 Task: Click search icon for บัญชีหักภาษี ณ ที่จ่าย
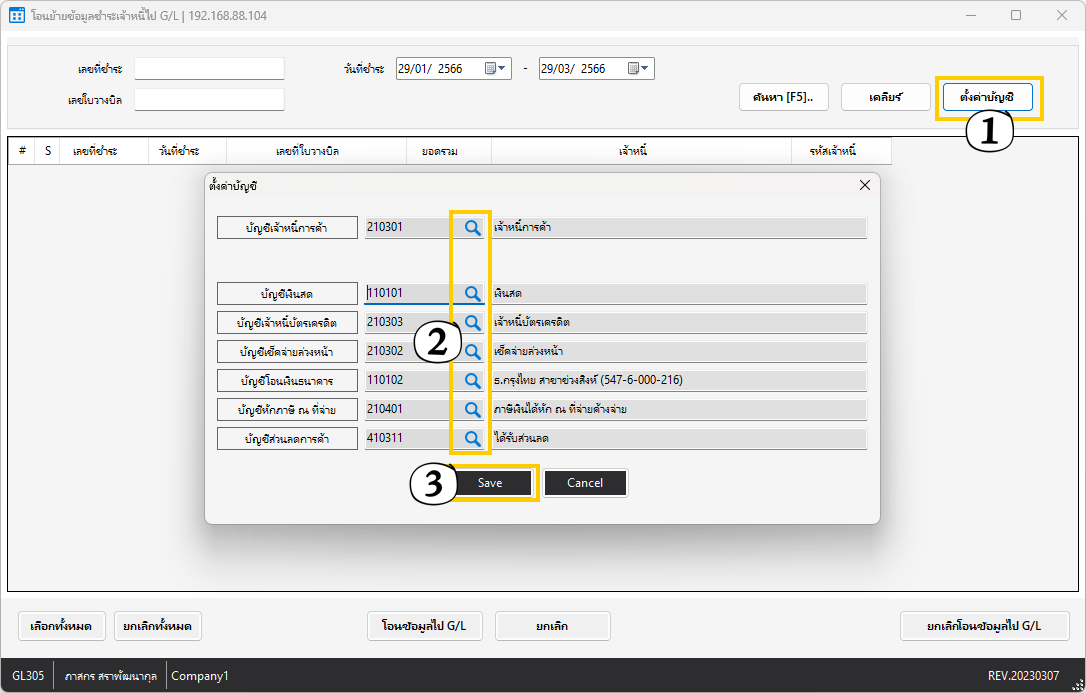point(472,410)
